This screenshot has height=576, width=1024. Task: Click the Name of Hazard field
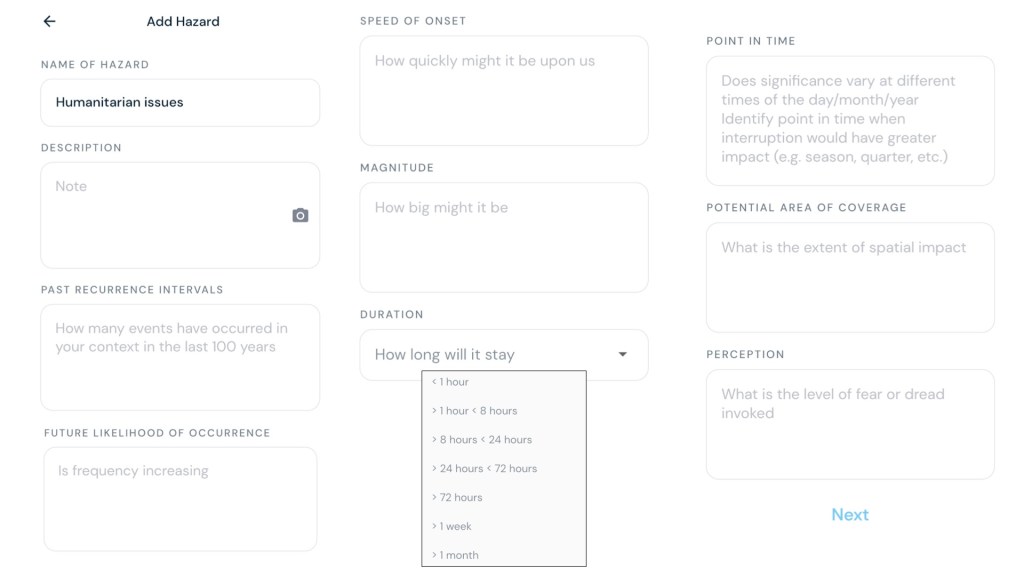tap(180, 103)
